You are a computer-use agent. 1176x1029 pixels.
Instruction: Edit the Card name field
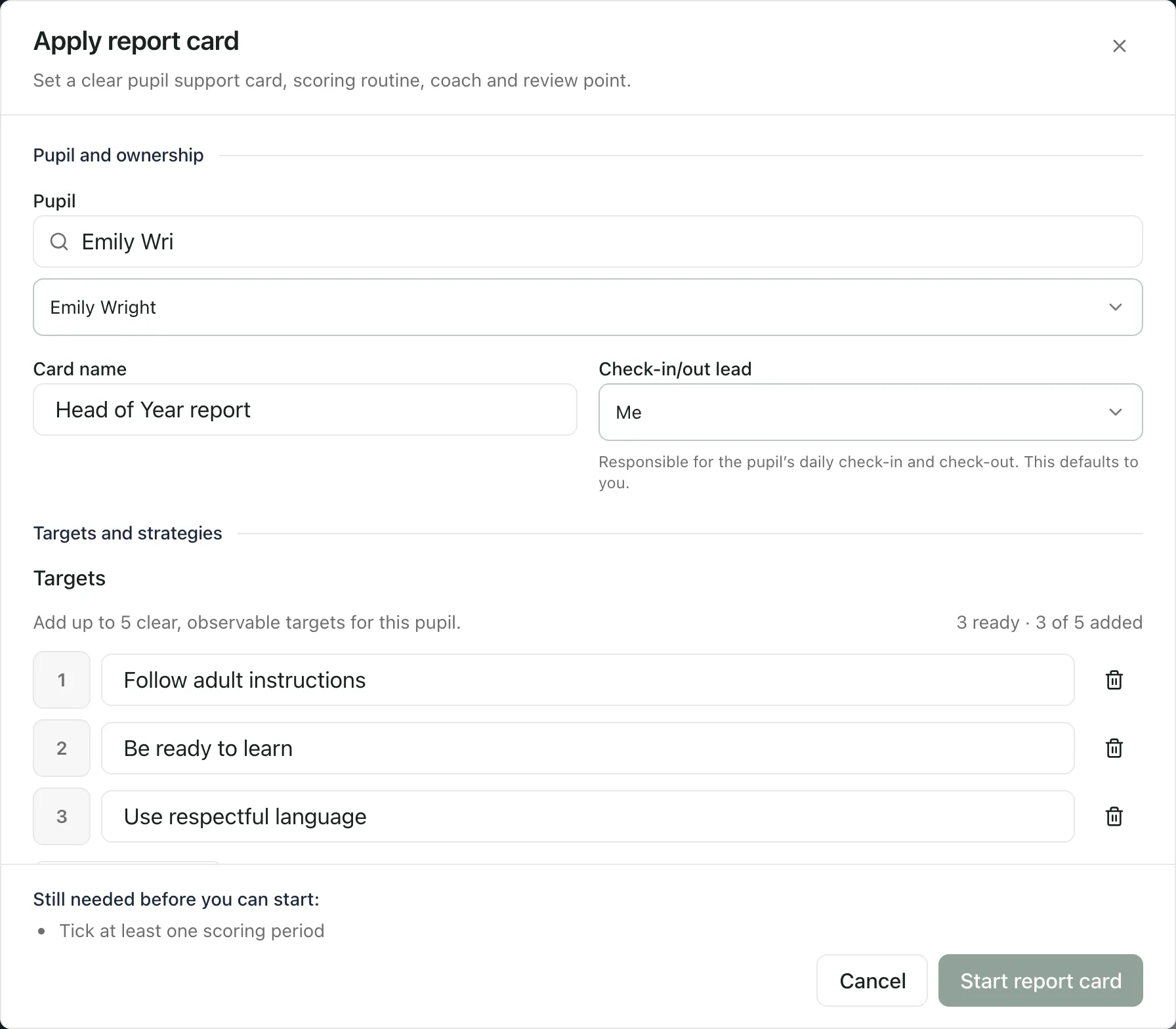click(305, 409)
